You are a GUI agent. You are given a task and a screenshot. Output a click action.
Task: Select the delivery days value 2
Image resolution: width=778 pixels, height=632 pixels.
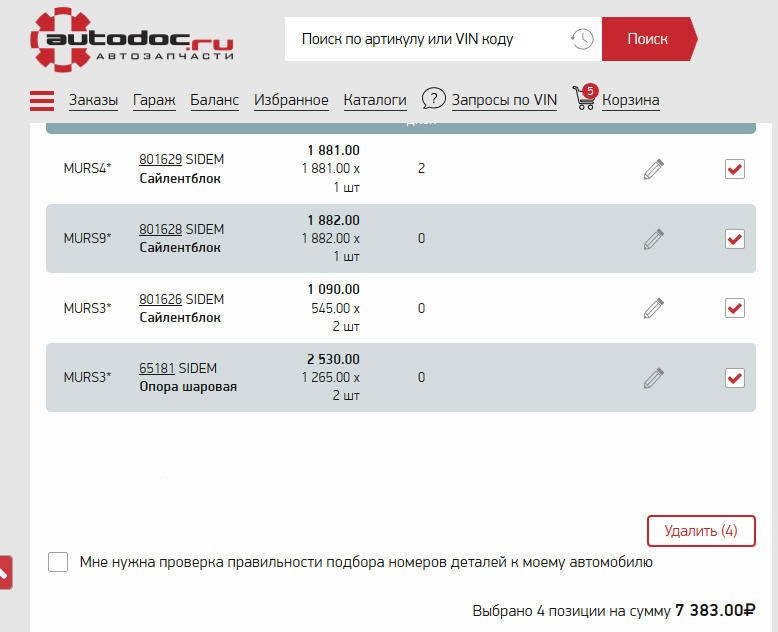pos(421,169)
